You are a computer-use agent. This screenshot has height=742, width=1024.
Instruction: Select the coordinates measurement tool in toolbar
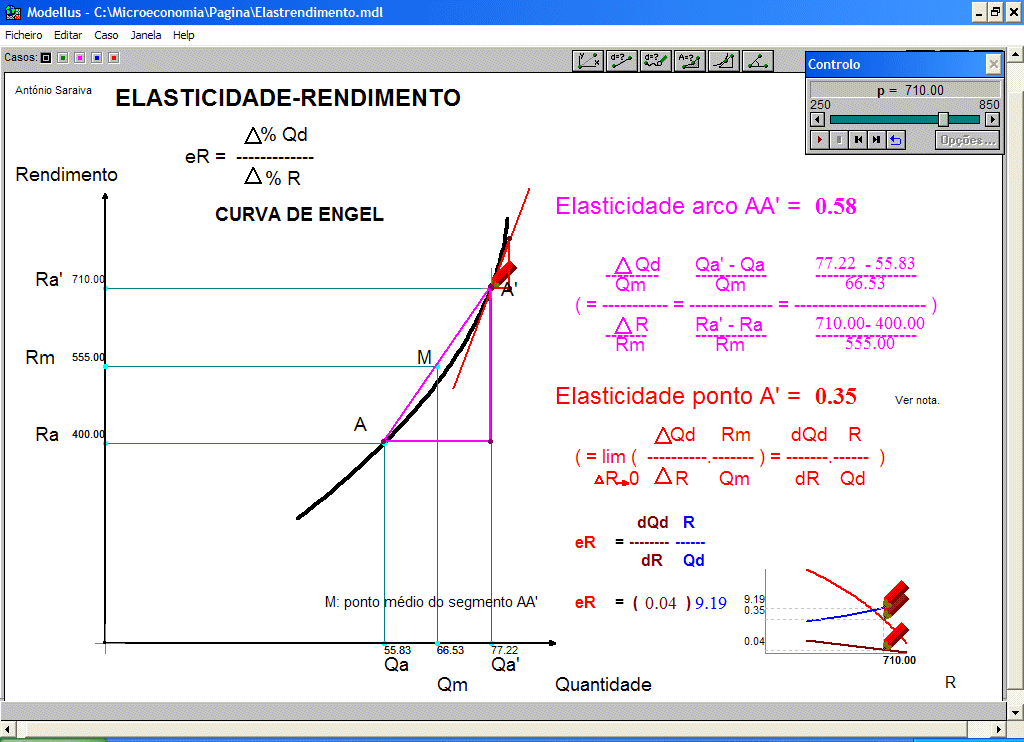pyautogui.click(x=588, y=61)
